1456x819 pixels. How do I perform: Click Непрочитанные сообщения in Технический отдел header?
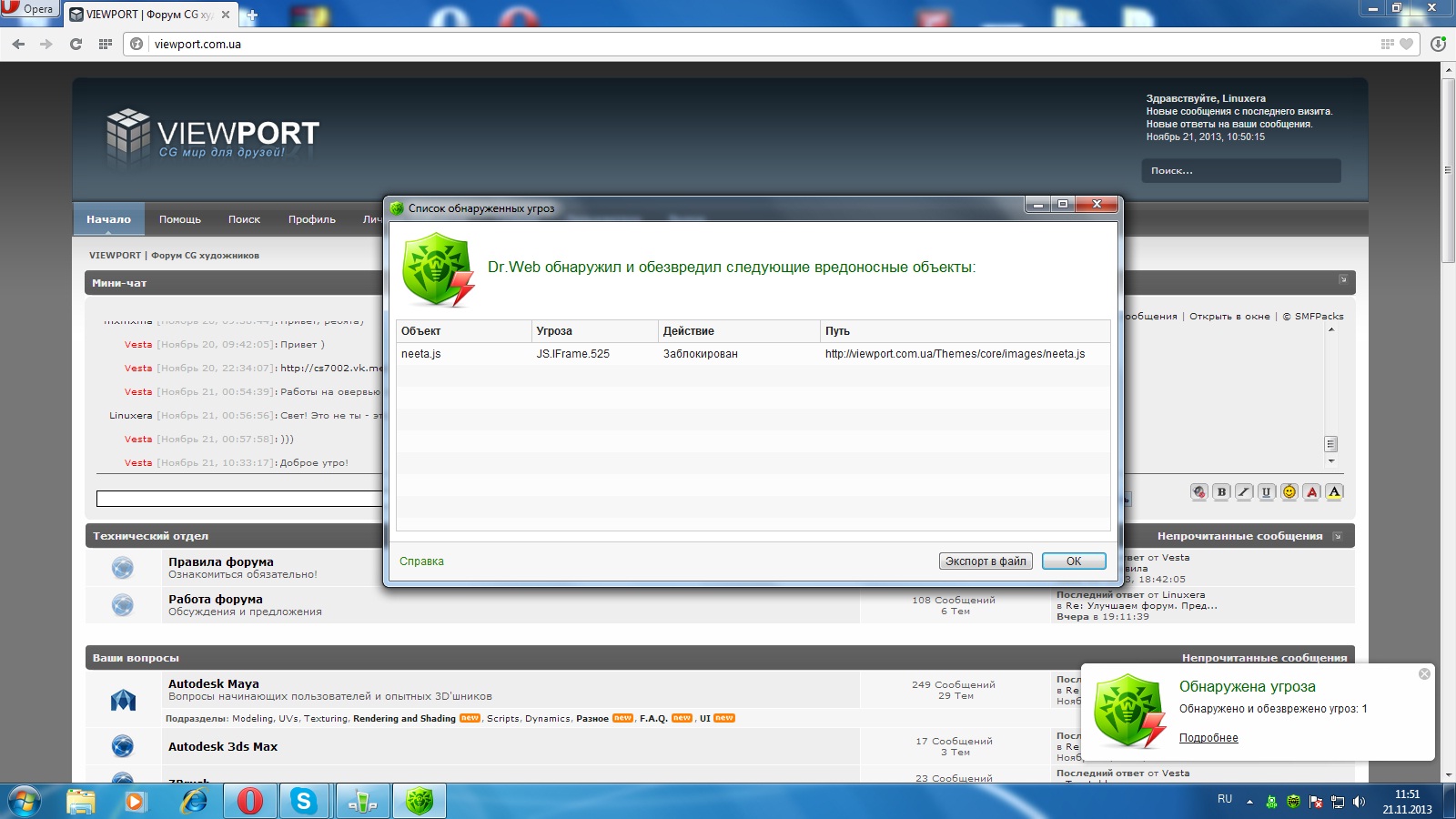(x=1239, y=536)
